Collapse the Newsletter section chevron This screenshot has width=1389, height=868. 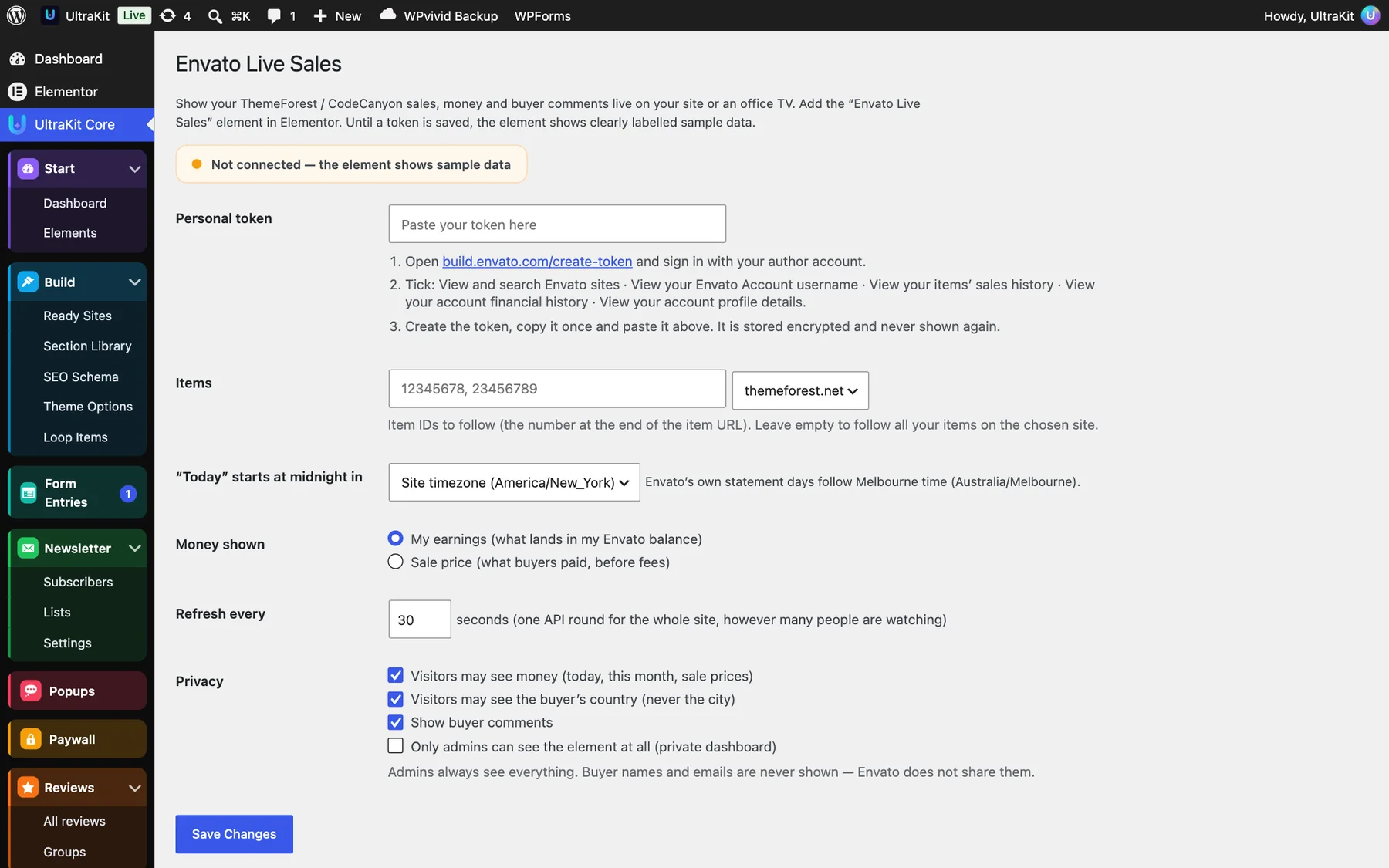click(x=135, y=549)
